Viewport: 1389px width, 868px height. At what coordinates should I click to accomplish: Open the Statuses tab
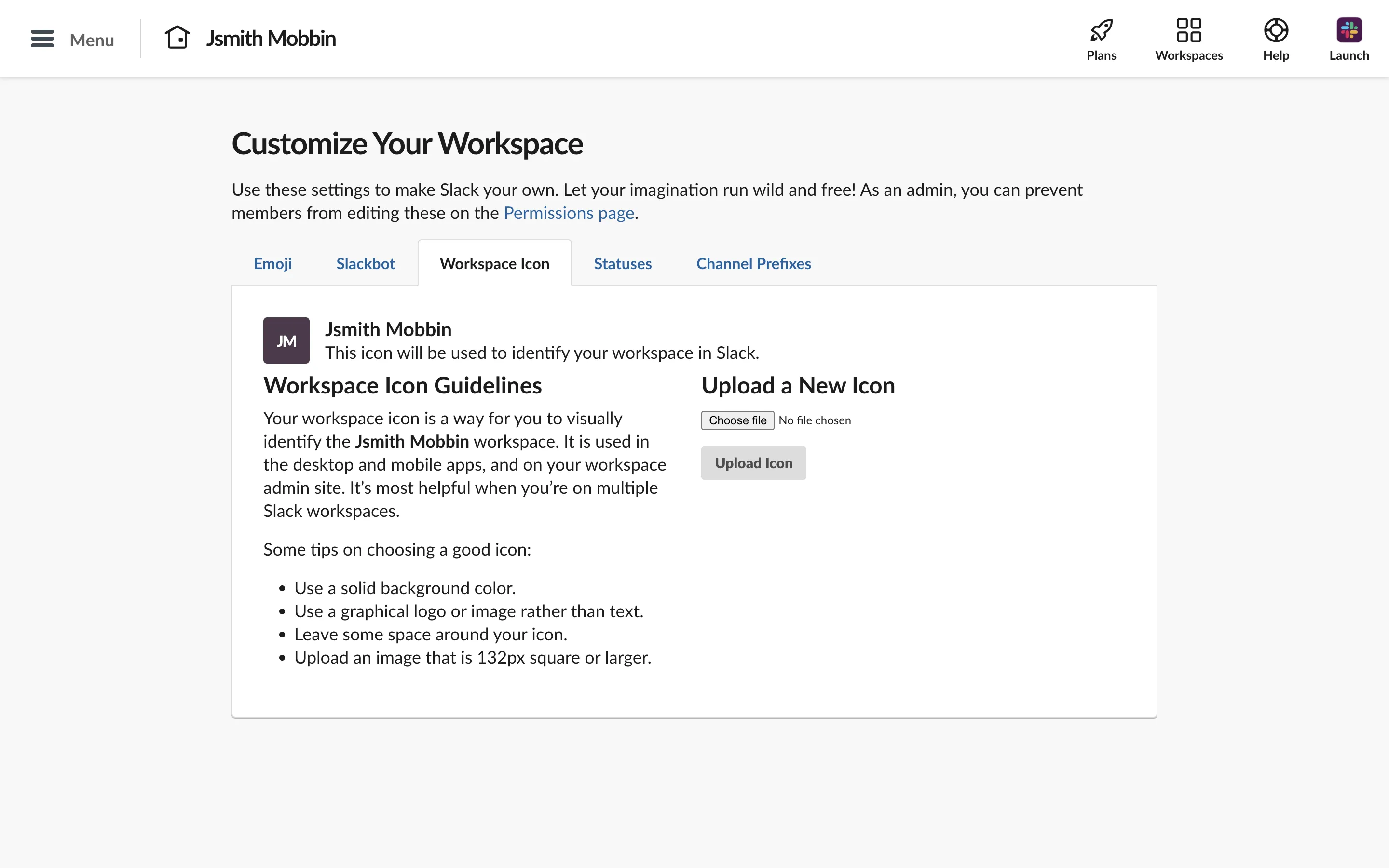point(622,263)
